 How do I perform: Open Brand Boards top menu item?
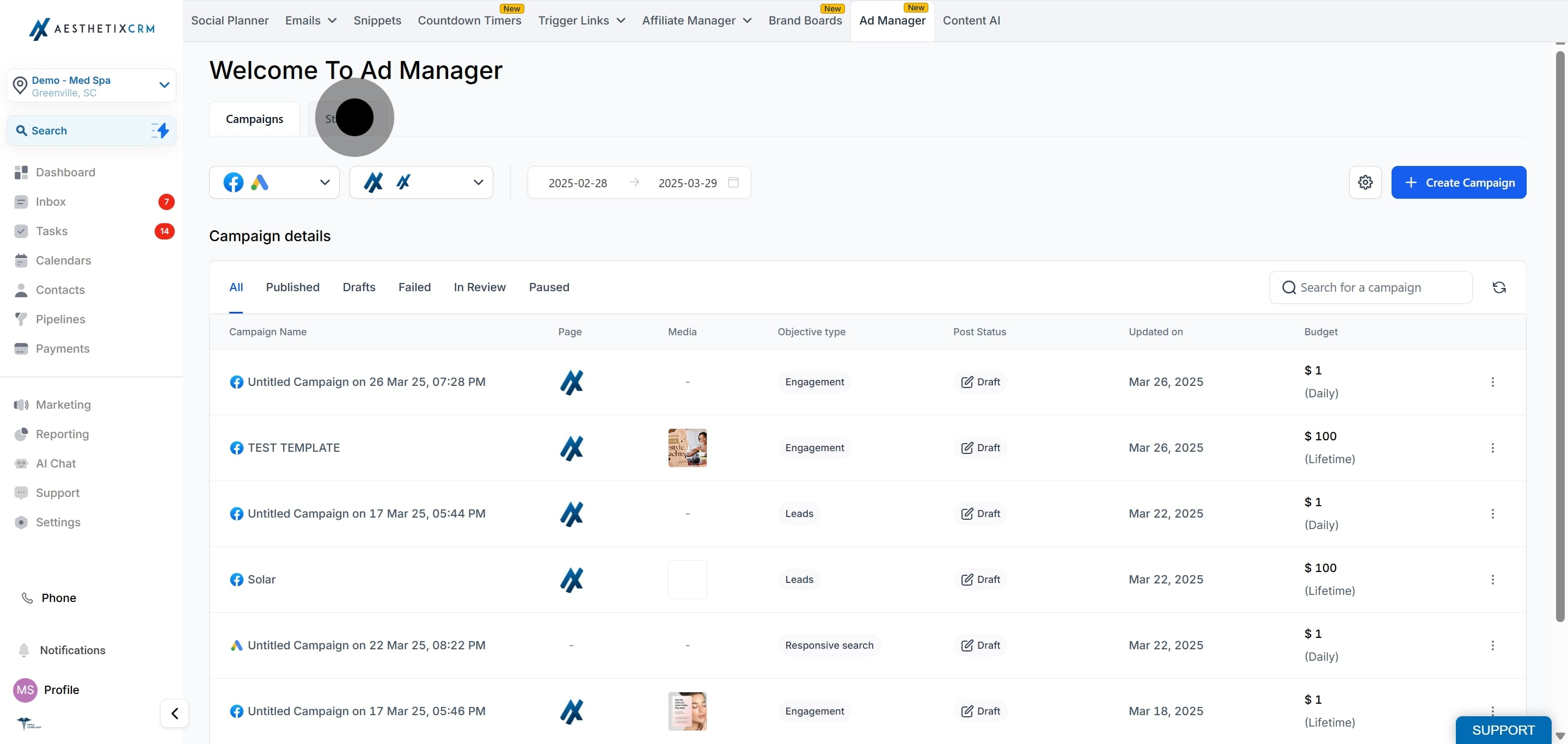tap(805, 21)
